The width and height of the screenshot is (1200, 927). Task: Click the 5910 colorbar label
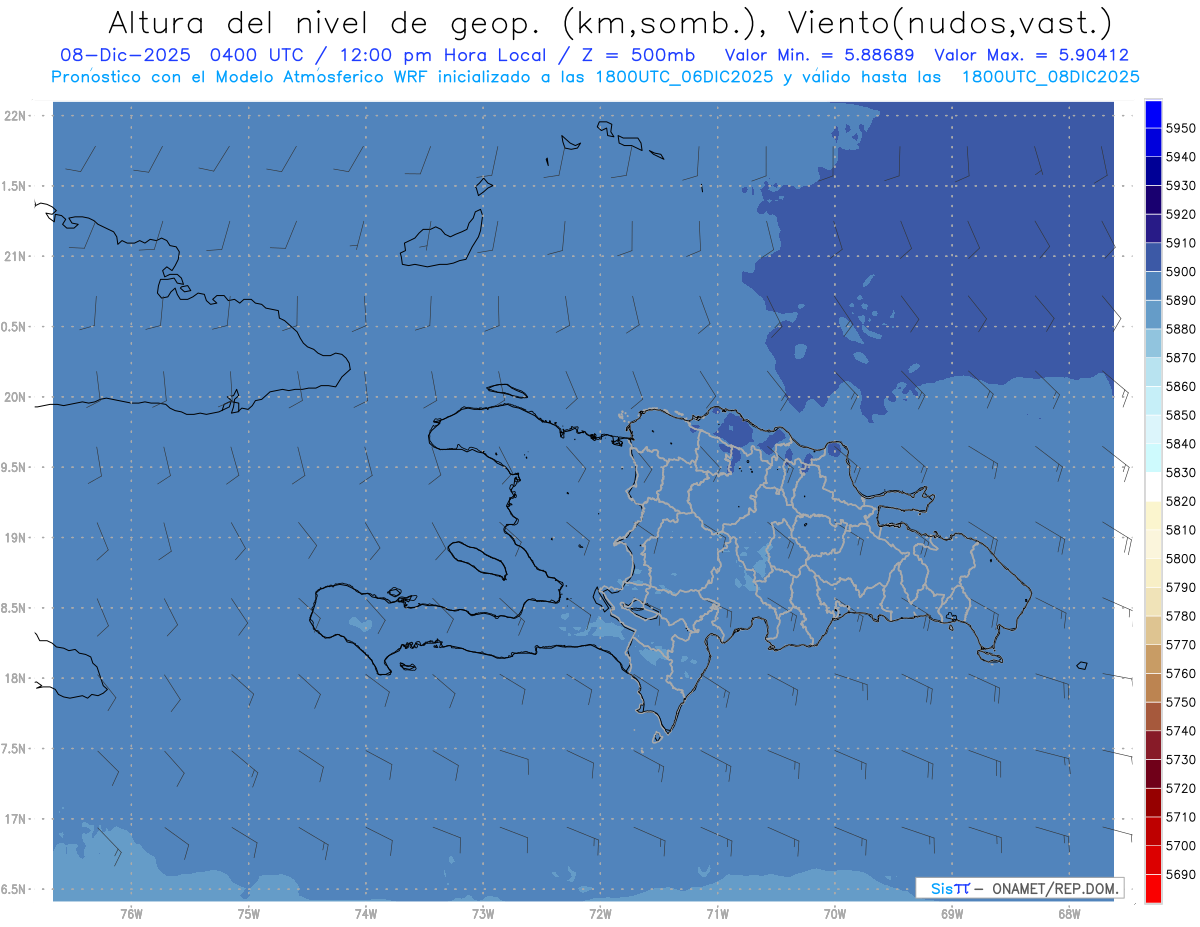tap(1180, 243)
